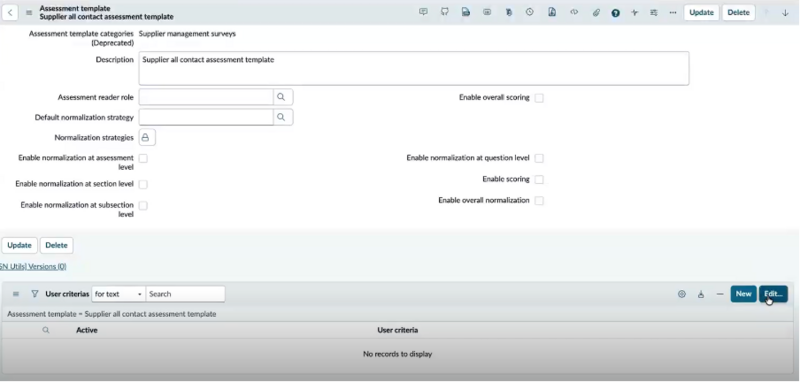Go to next record with down arrow
Image resolution: width=800 pixels, height=382 pixels.
[x=785, y=13]
